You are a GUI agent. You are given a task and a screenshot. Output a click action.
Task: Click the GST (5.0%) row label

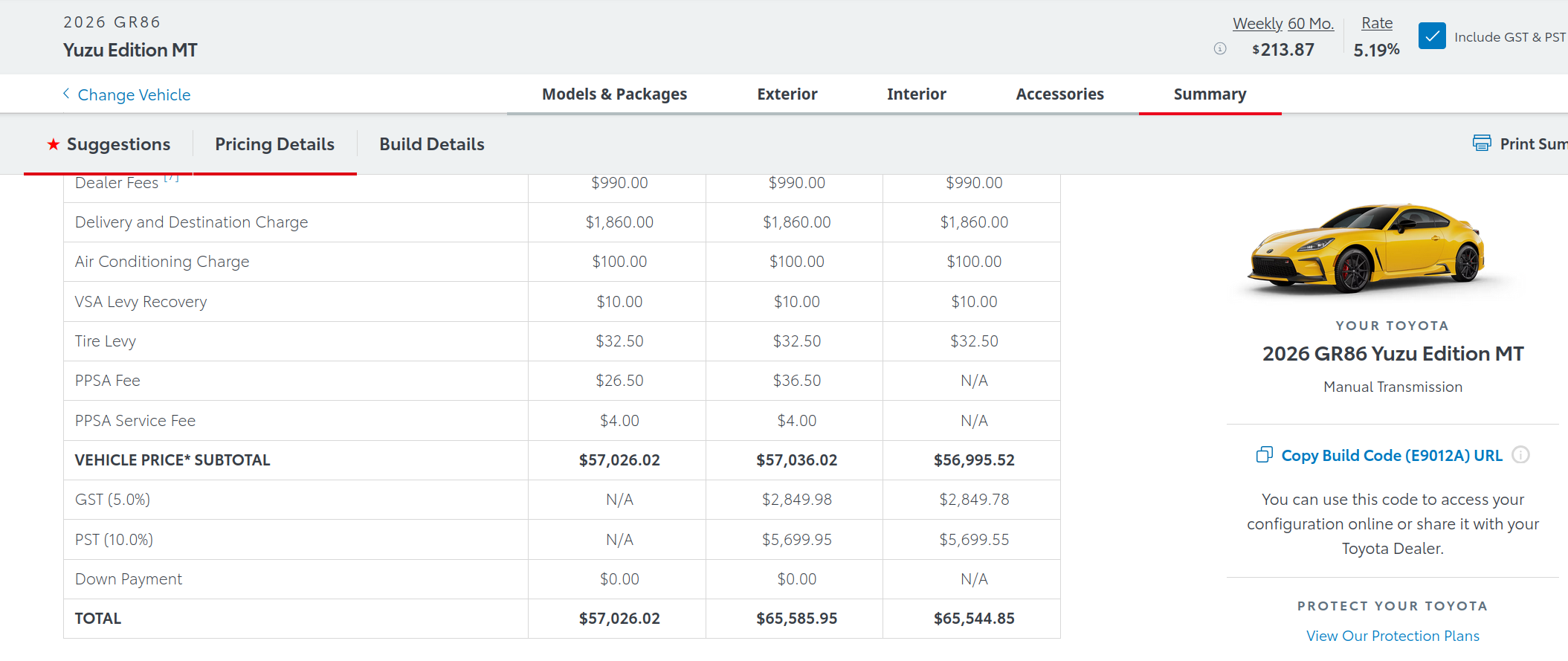pos(112,500)
